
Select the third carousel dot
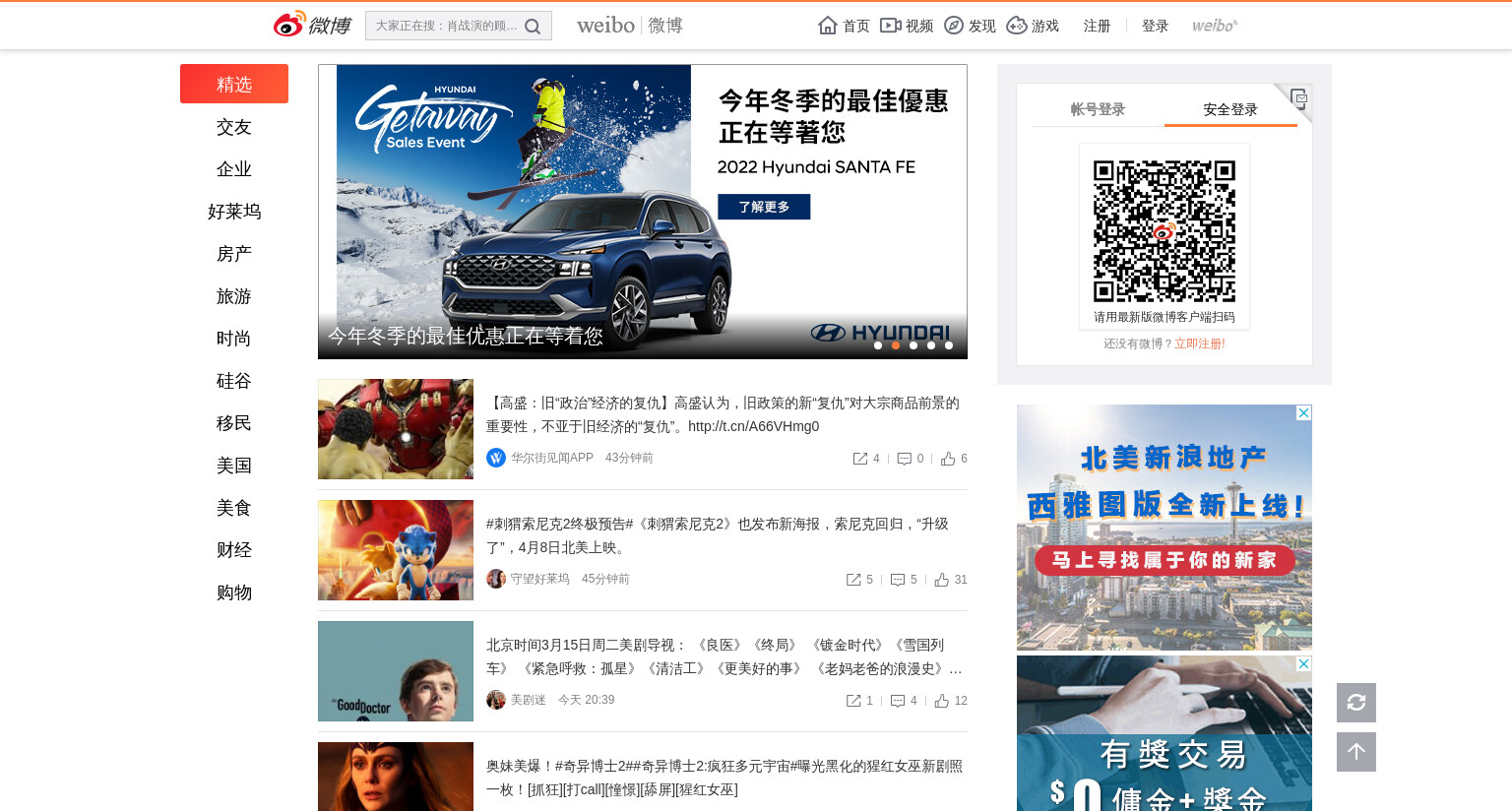pos(913,345)
